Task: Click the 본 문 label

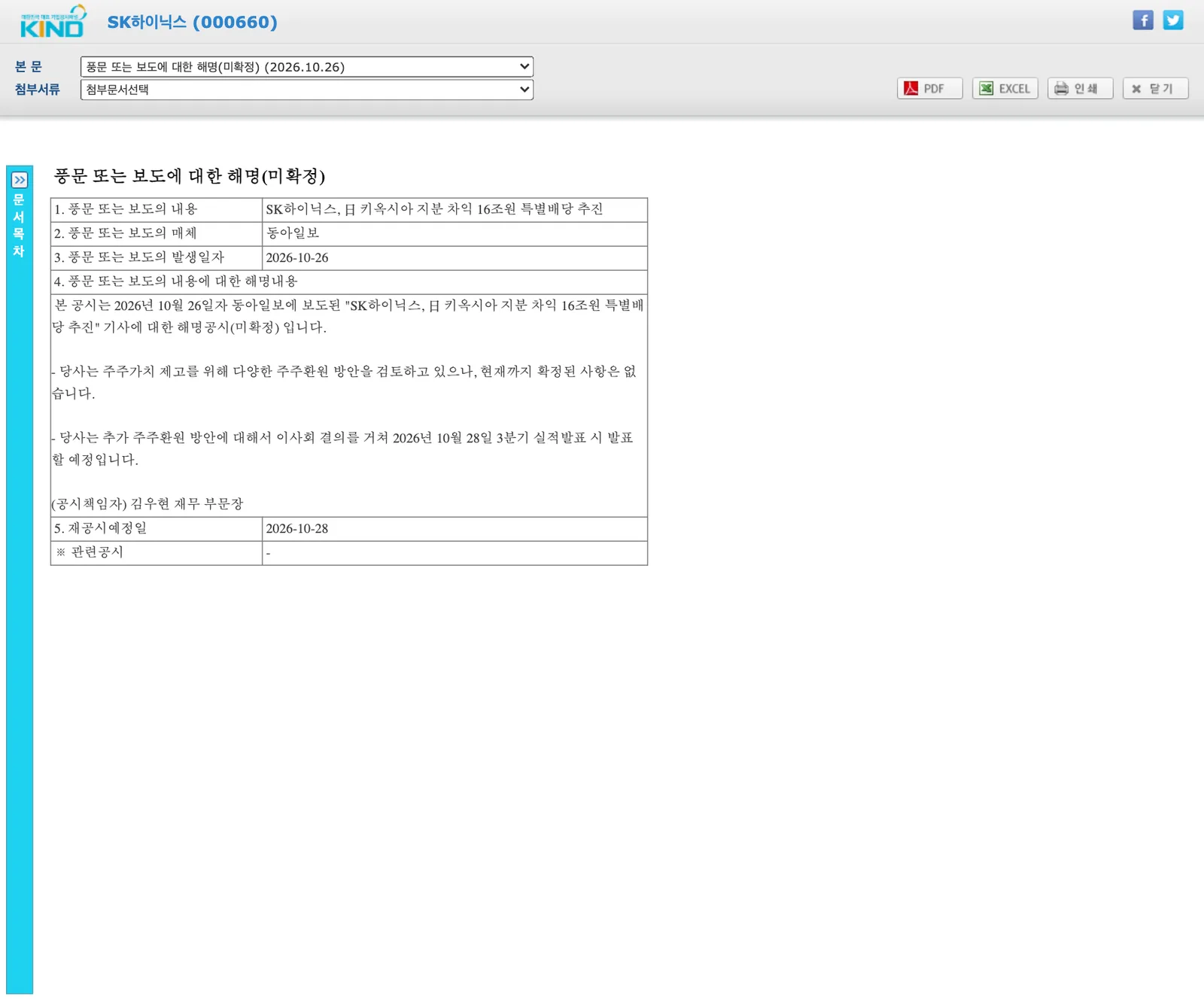Action: [29, 67]
